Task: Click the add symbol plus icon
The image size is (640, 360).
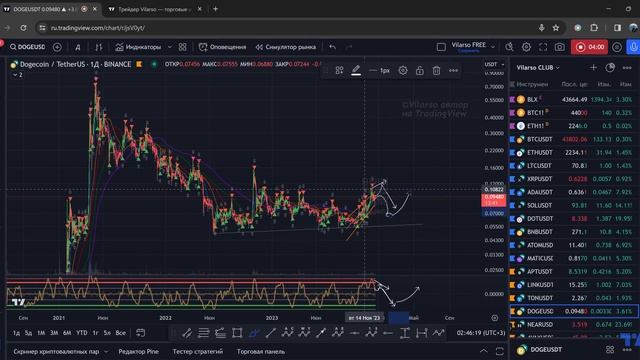Action: point(57,47)
